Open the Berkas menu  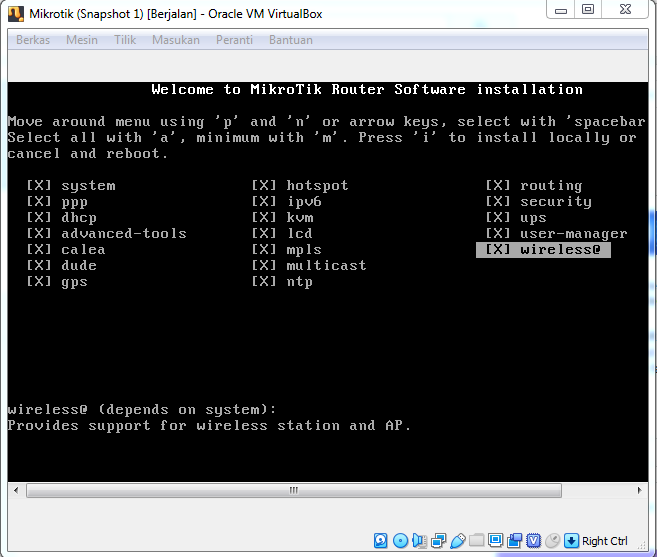[33, 40]
